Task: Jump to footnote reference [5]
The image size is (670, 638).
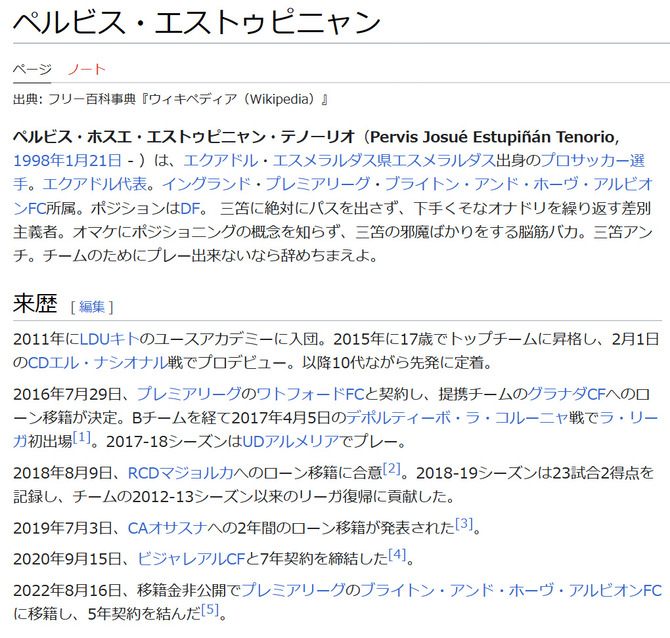Action: [x=210, y=609]
